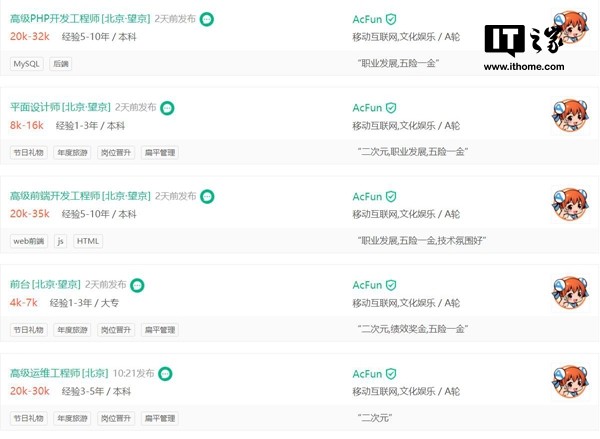Screen dimensions: 600x439
Task: Select the web前端 tag
Action: point(29,241)
